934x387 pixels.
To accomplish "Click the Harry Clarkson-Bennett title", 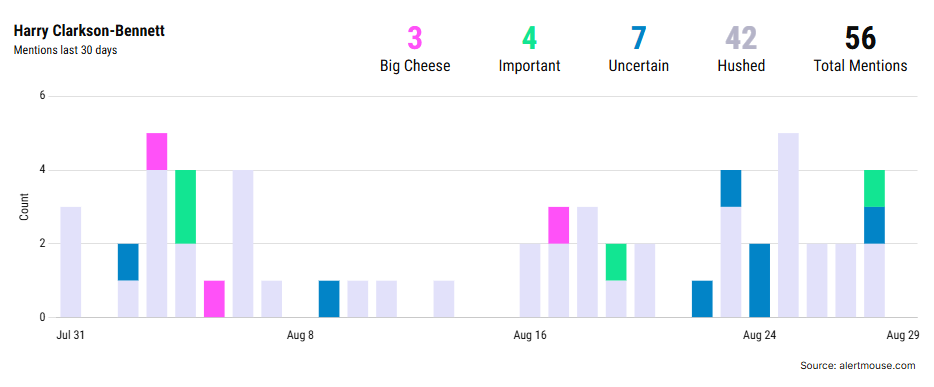I will click(89, 31).
